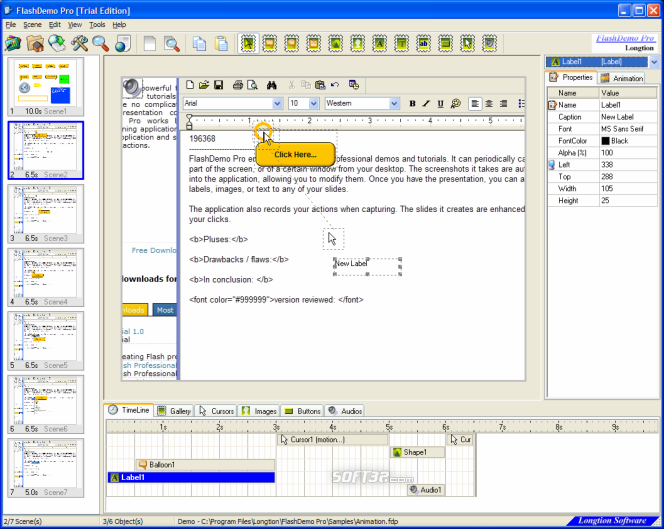
Task: Open the TimeLine tab
Action: [129, 410]
